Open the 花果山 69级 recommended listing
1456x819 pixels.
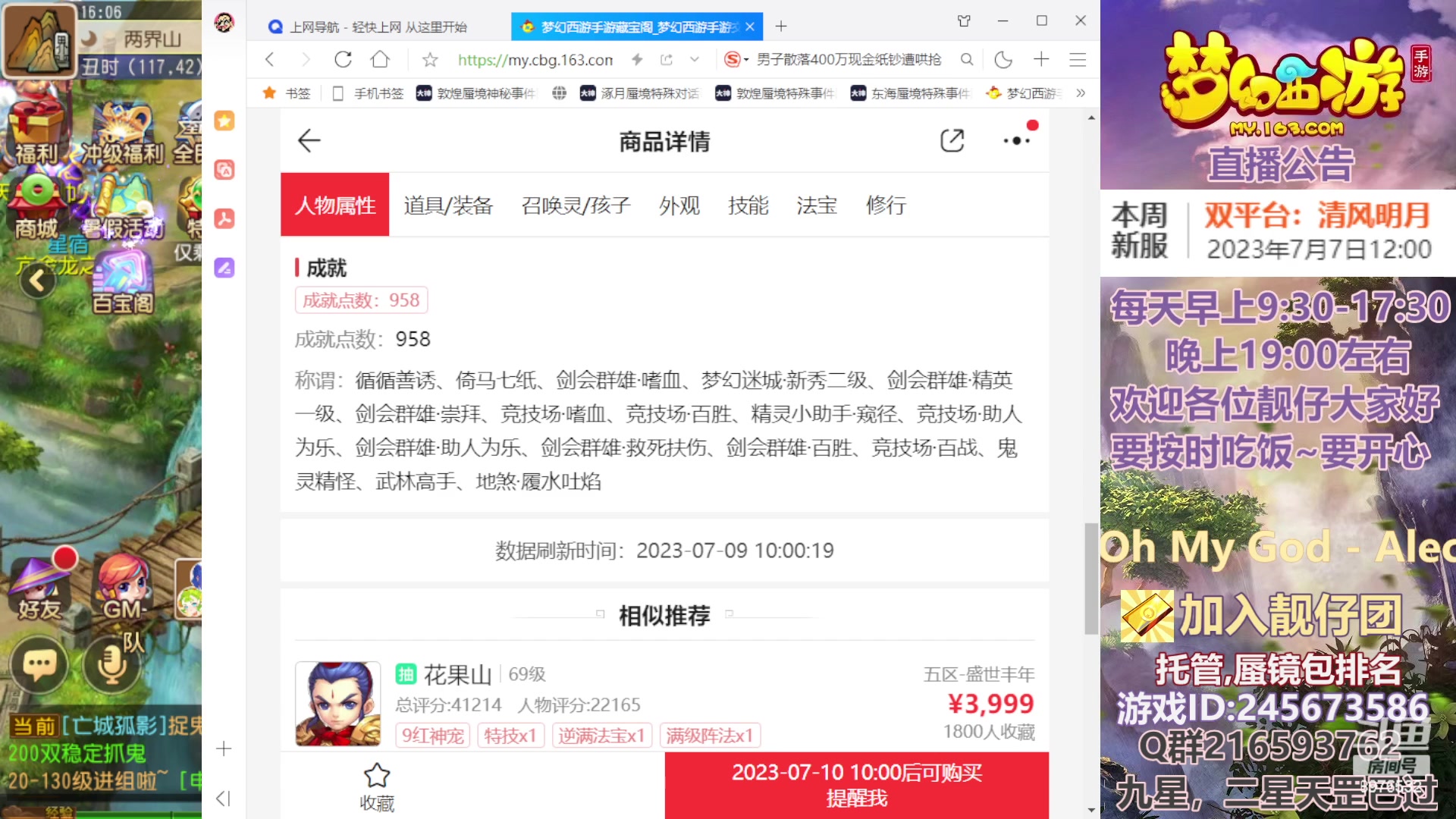pyautogui.click(x=664, y=704)
